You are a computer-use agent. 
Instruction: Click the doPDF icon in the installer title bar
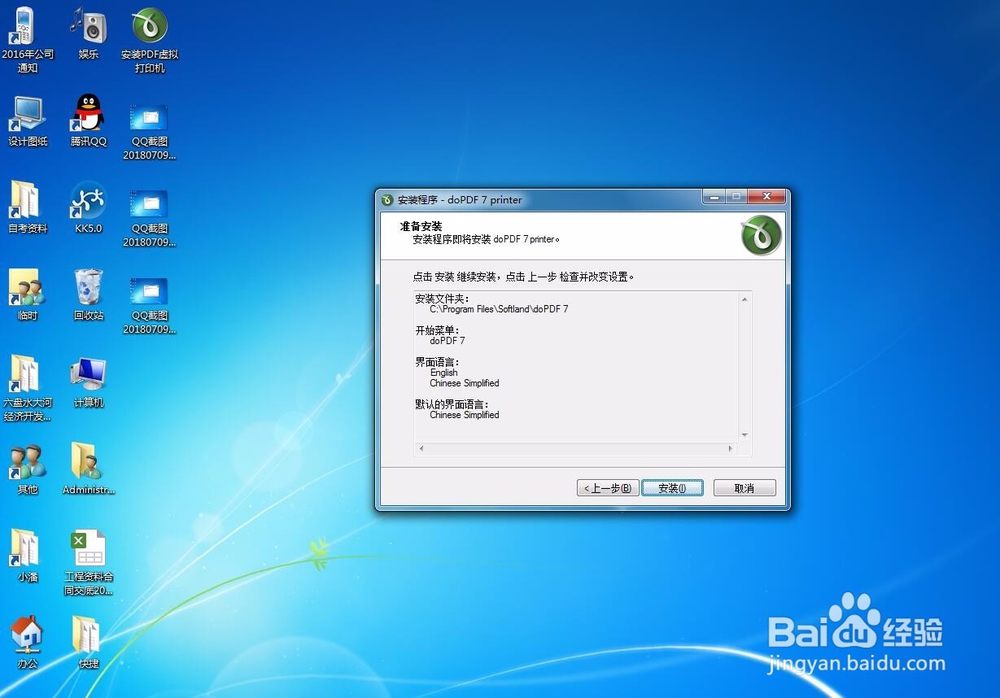pyautogui.click(x=387, y=200)
